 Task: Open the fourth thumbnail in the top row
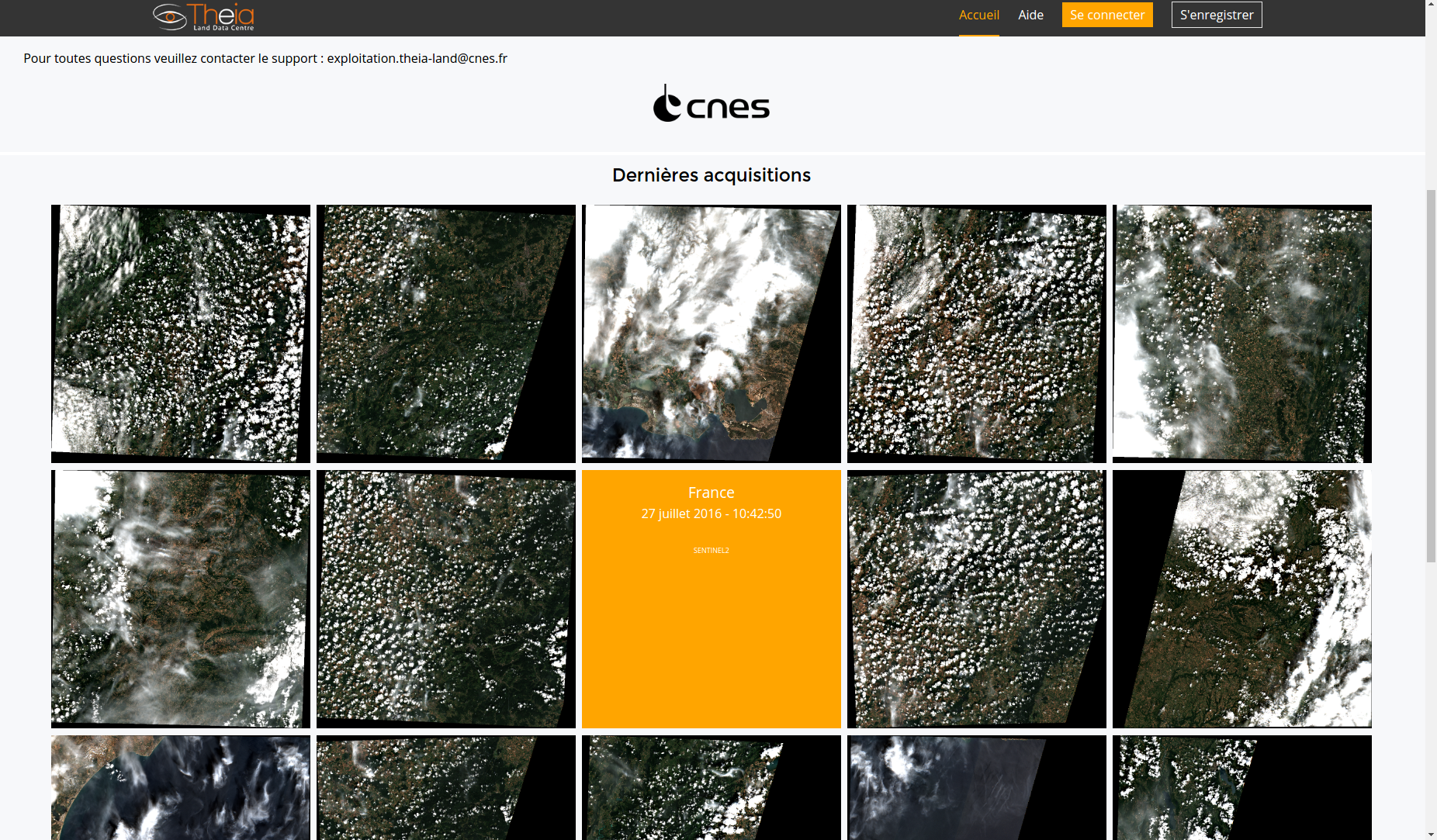977,334
